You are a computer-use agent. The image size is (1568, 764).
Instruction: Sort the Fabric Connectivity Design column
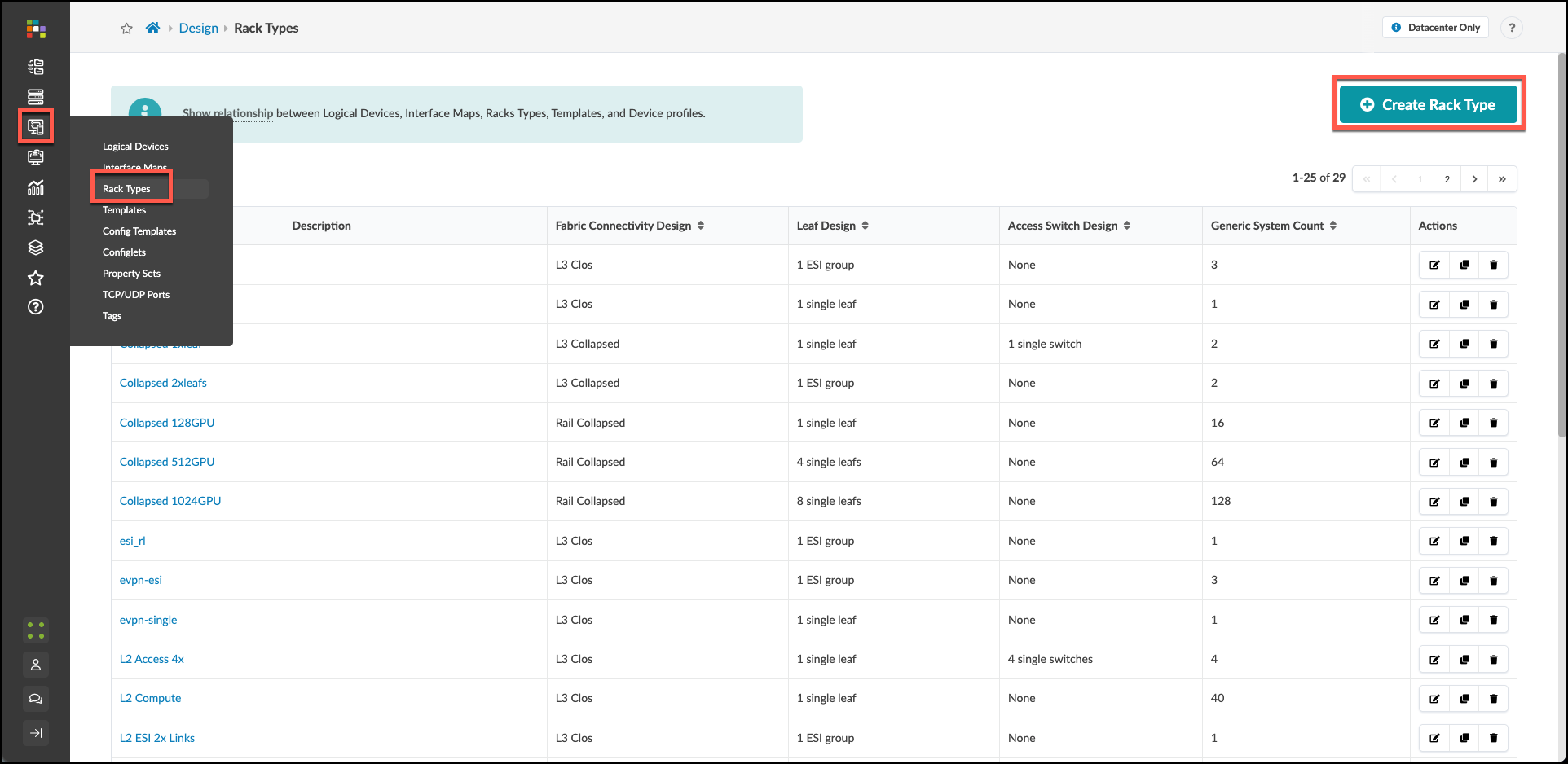point(701,225)
